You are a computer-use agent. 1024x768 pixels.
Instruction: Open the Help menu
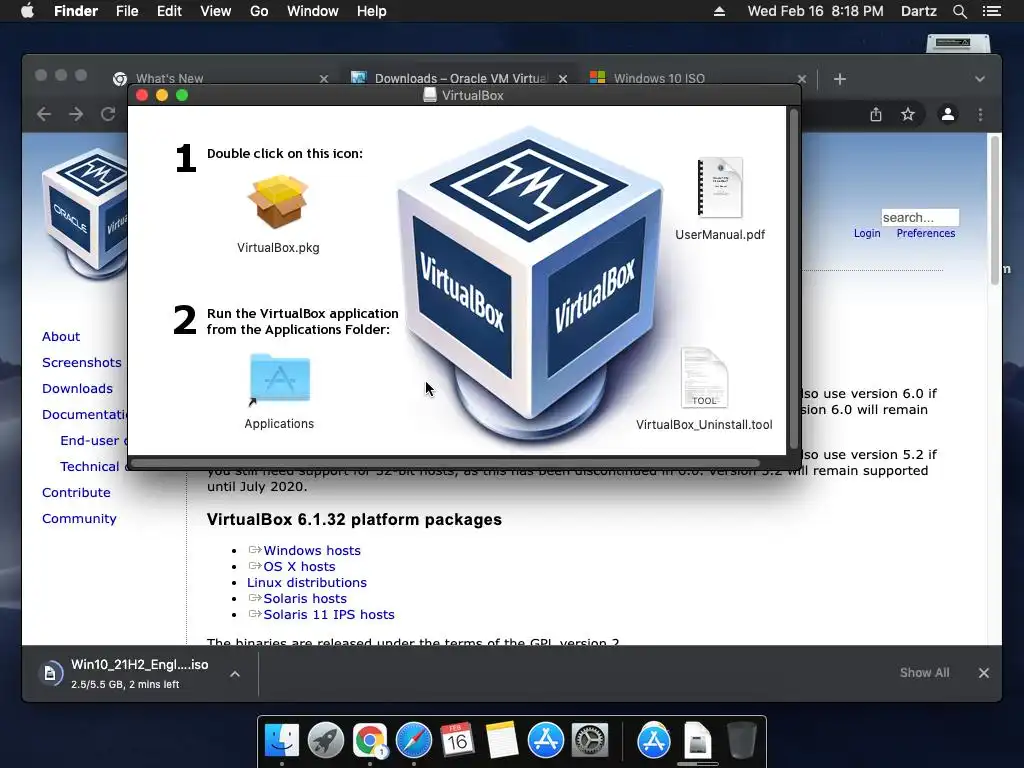pyautogui.click(x=371, y=11)
